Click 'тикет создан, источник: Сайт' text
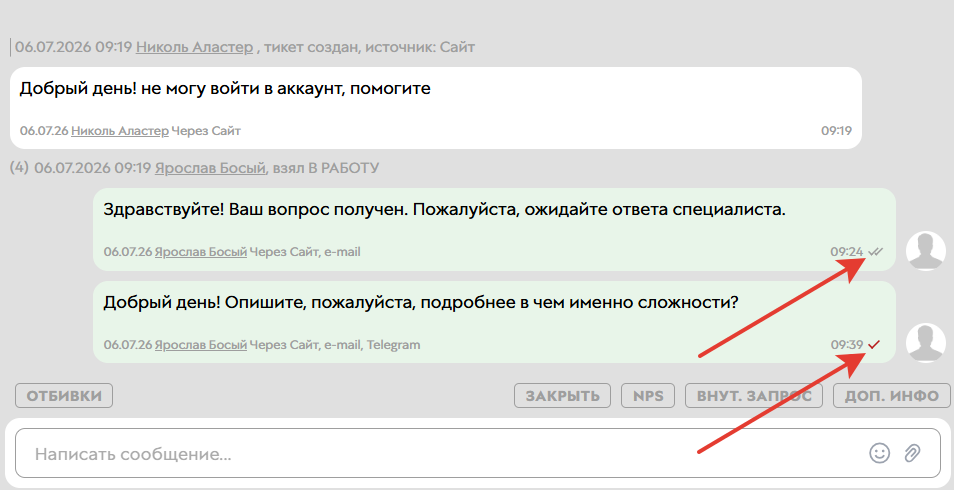Viewport: 954px width, 490px height. pos(369,47)
